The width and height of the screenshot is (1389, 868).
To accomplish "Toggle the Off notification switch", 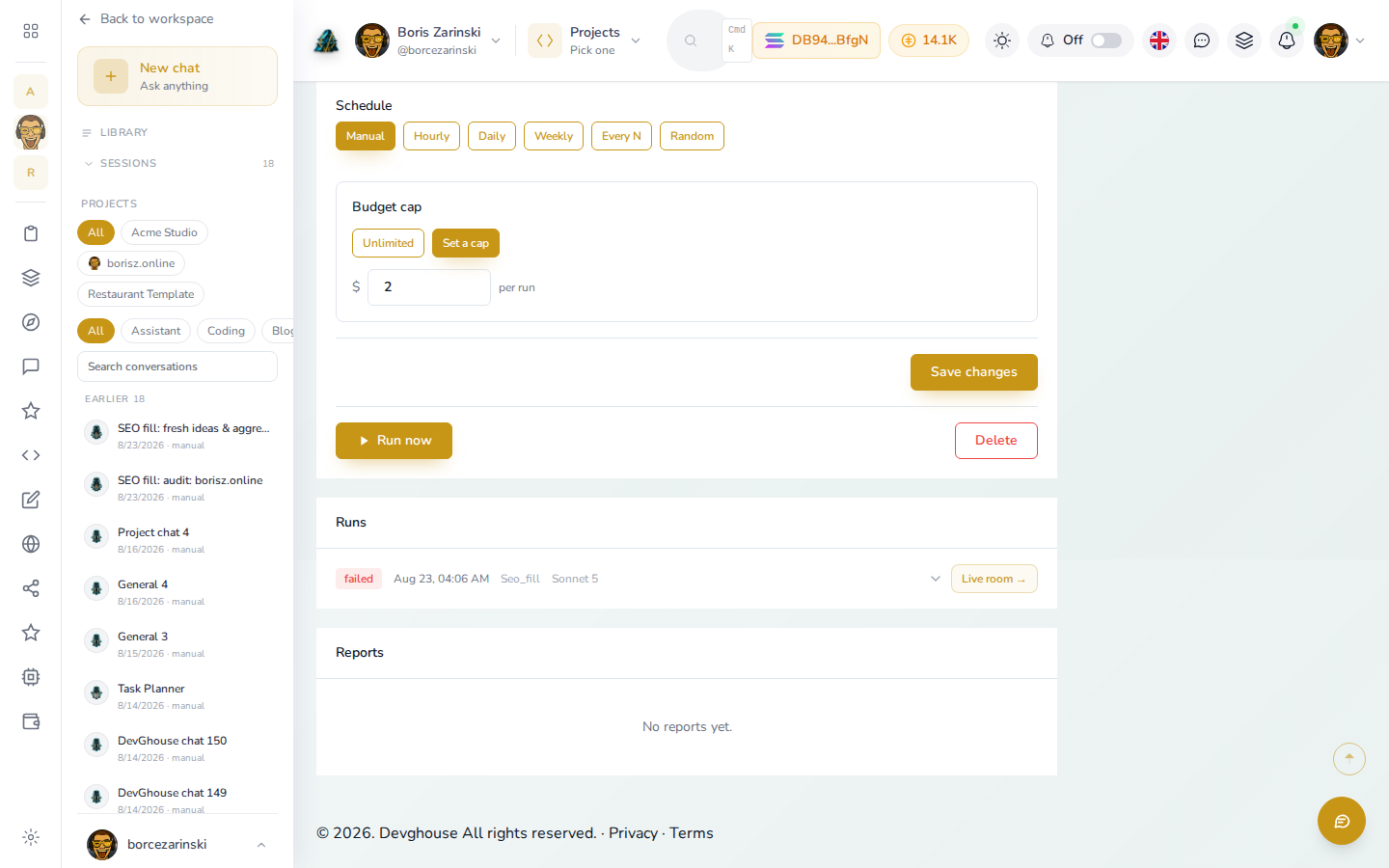I will click(1106, 41).
